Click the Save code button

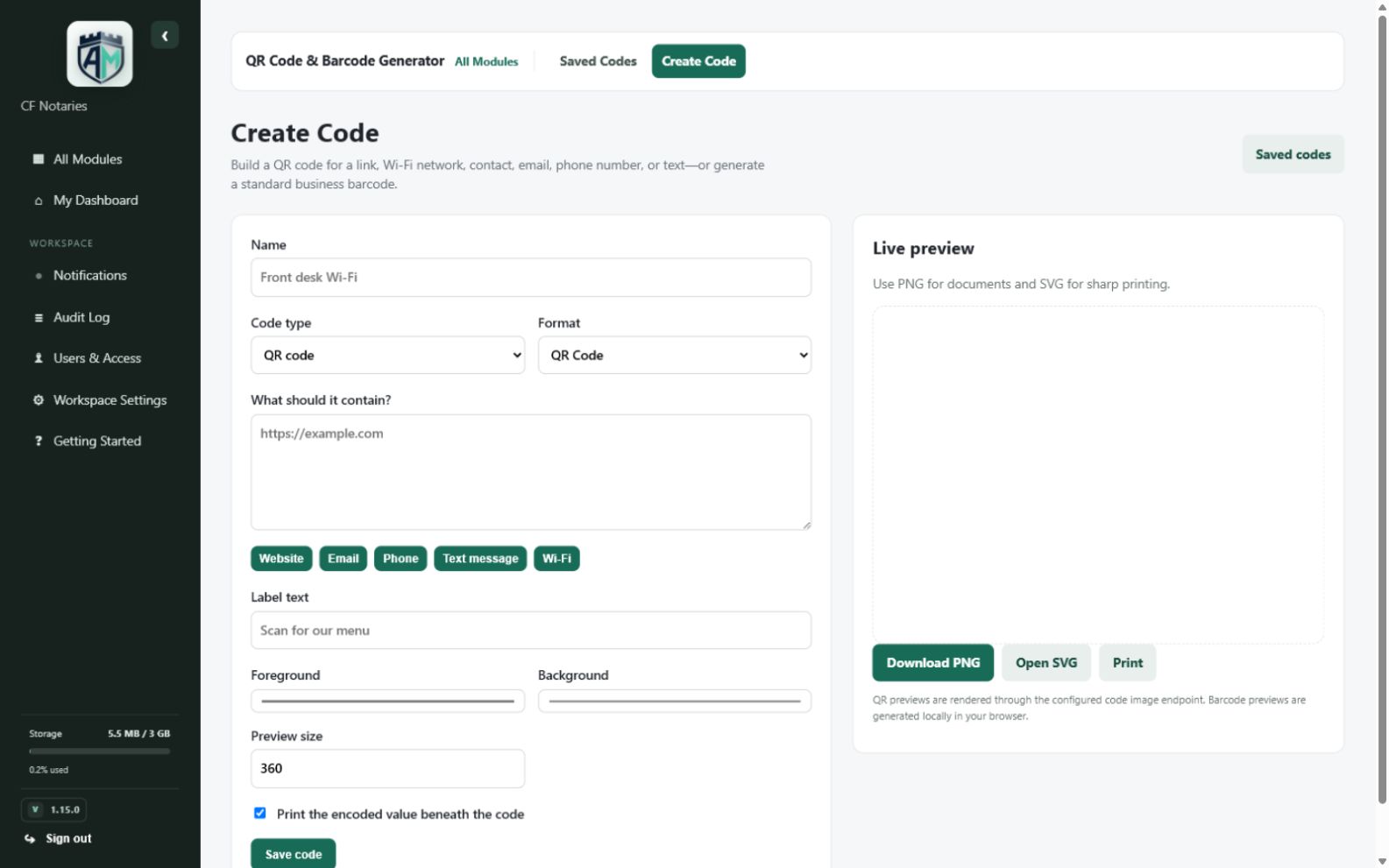(294, 854)
